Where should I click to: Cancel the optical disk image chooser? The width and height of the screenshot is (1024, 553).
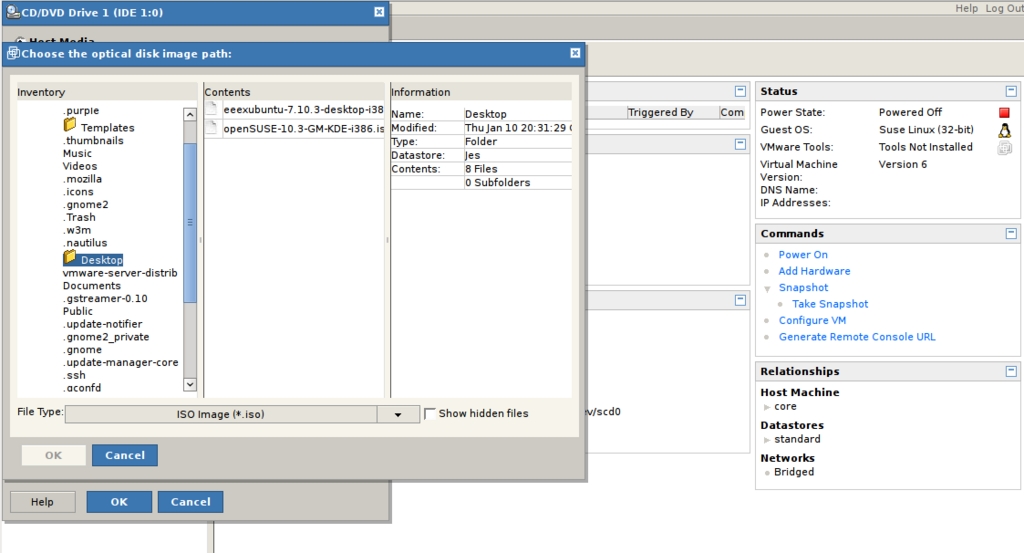(125, 455)
